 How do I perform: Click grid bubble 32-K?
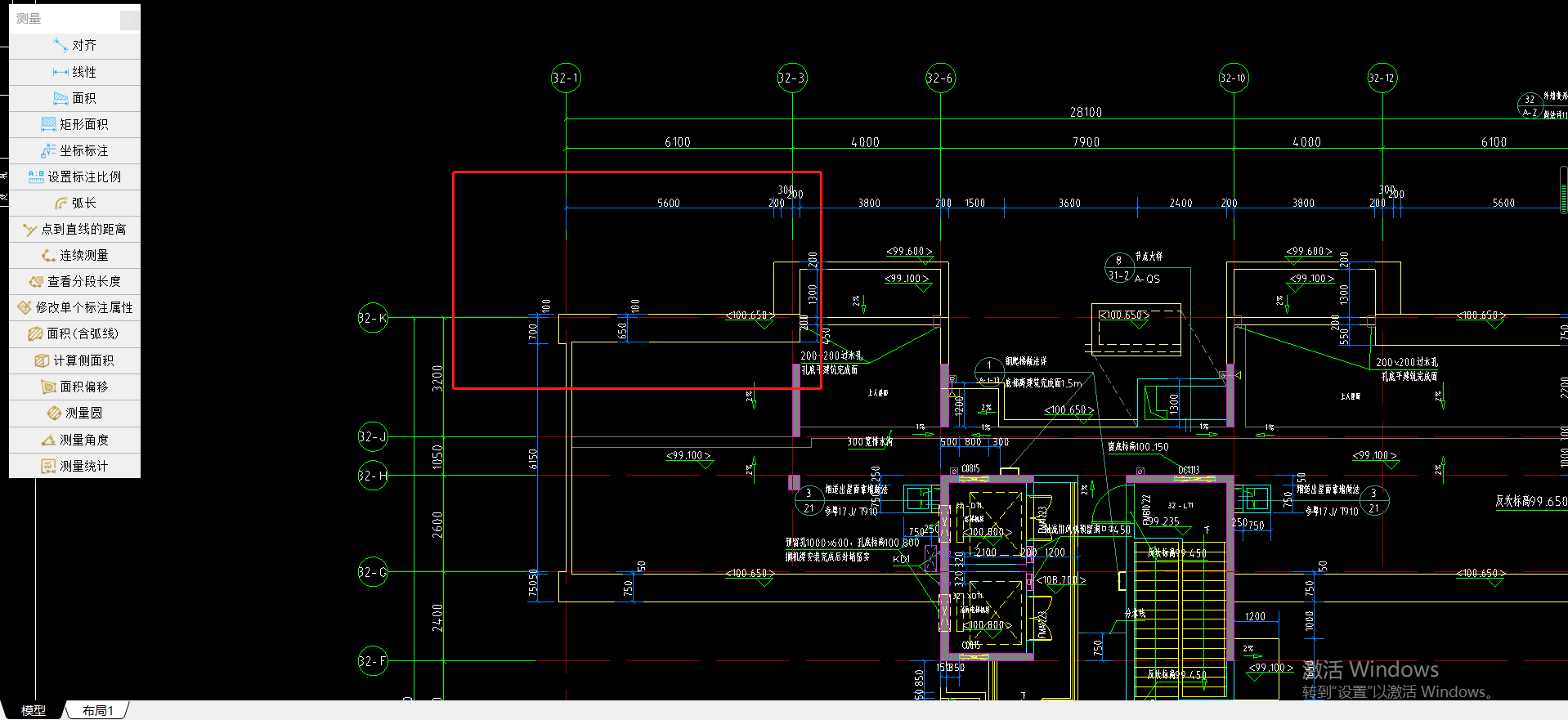(x=373, y=318)
